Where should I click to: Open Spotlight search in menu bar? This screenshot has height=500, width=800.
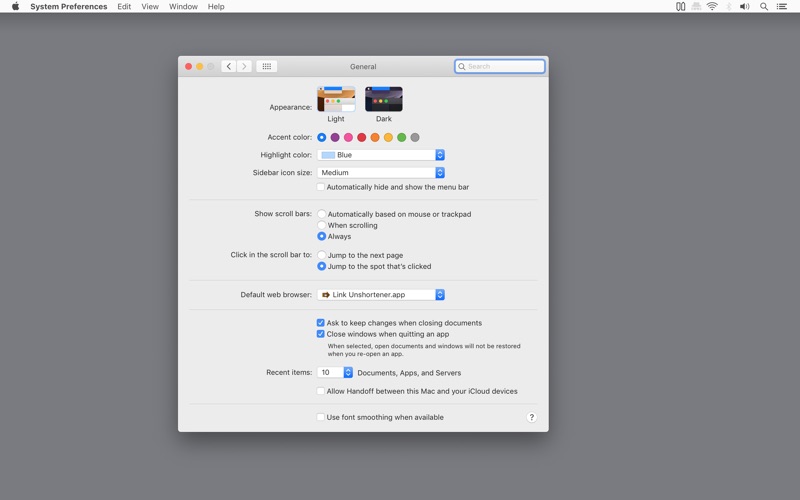pos(764,7)
